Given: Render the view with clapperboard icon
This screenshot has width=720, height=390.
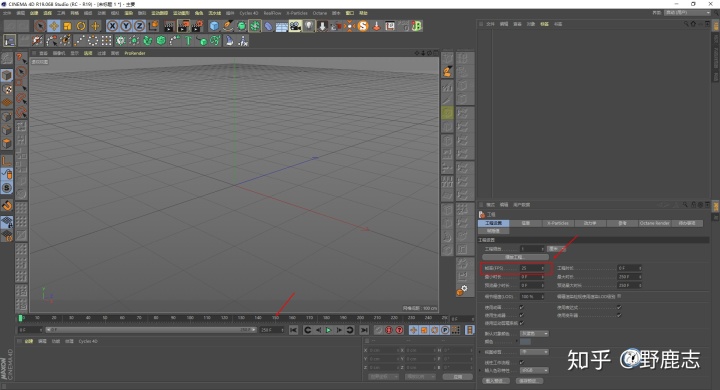Looking at the screenshot, I should [169, 26].
